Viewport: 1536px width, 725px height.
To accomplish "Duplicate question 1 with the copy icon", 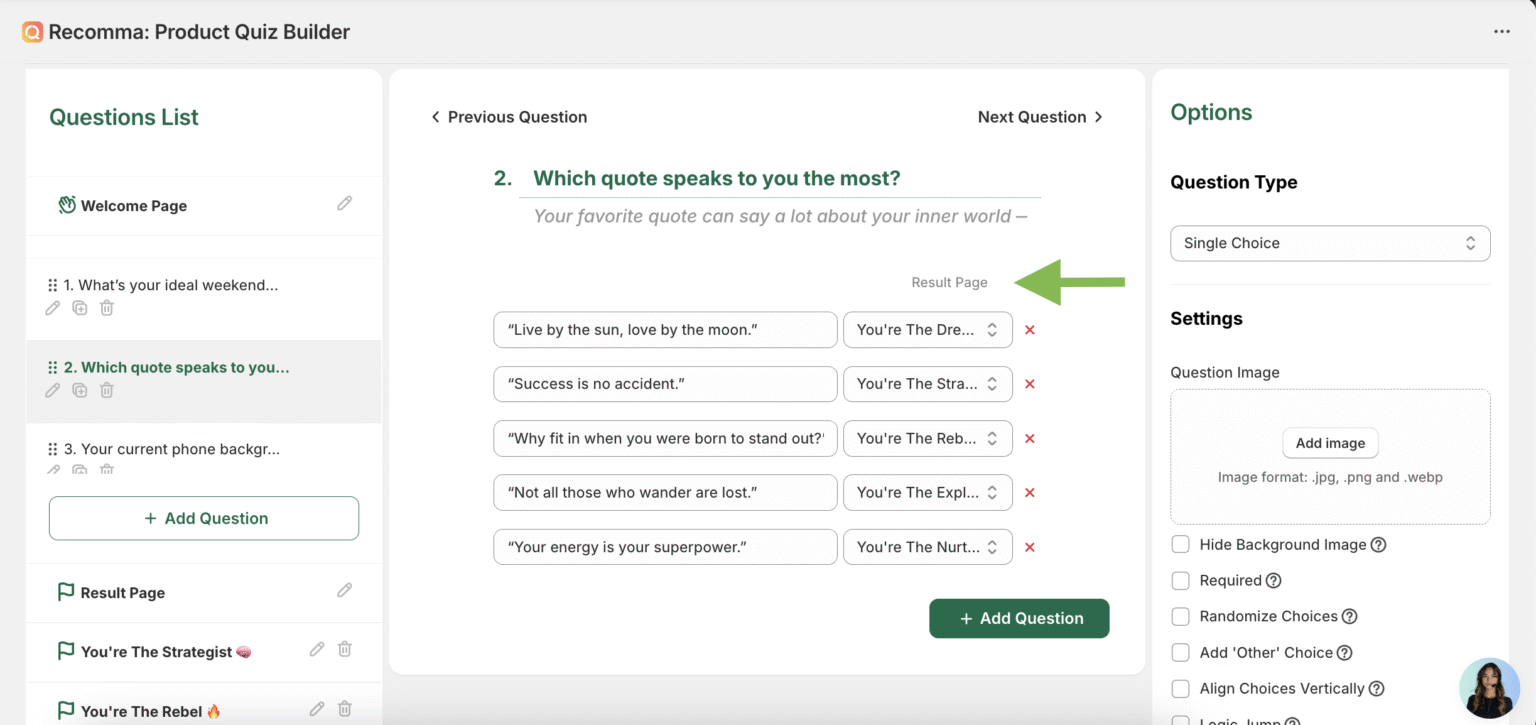I will 79,308.
